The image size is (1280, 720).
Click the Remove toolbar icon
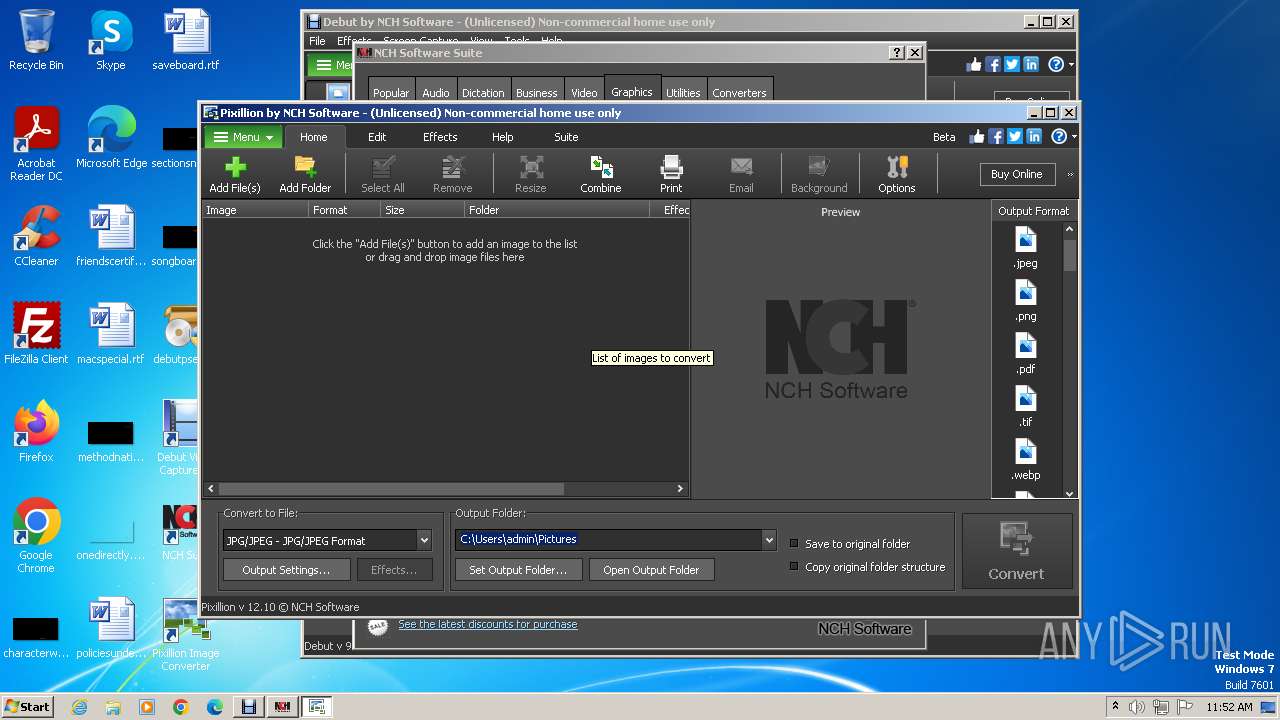click(452, 175)
